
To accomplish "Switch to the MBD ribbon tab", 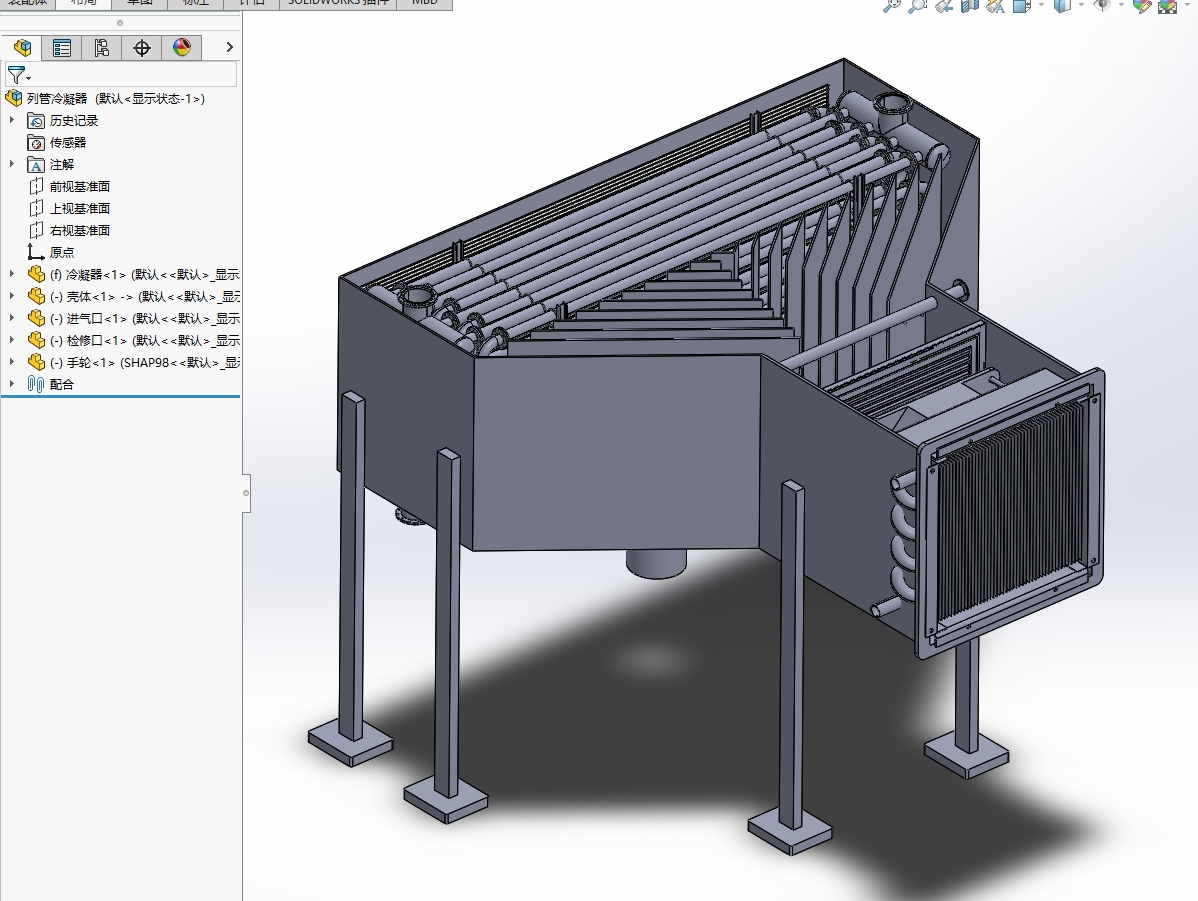I will (x=425, y=4).
